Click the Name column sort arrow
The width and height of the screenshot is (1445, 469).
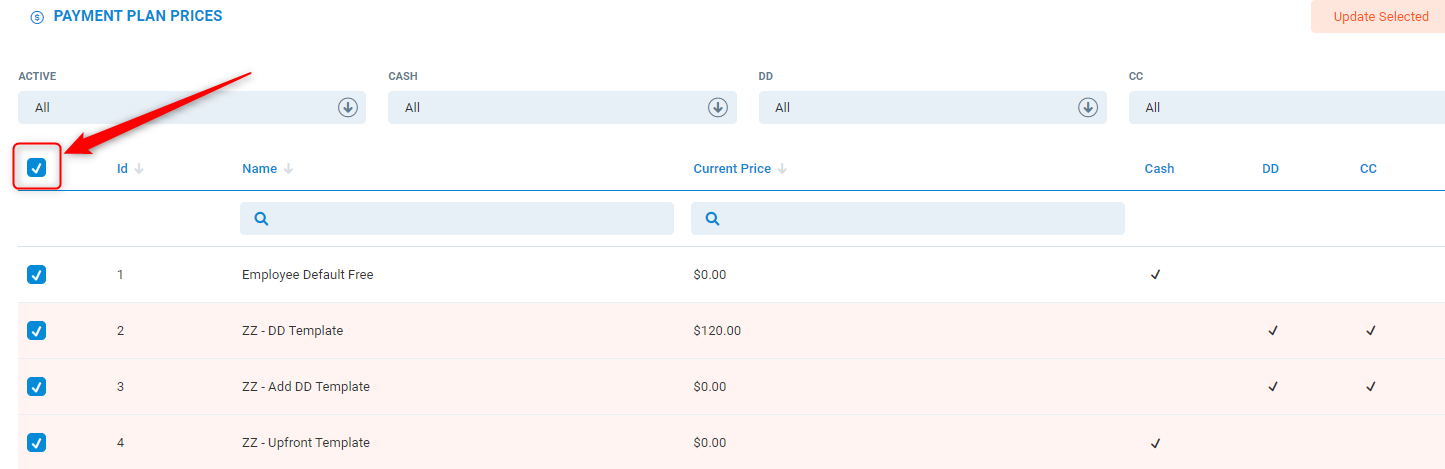click(x=288, y=169)
